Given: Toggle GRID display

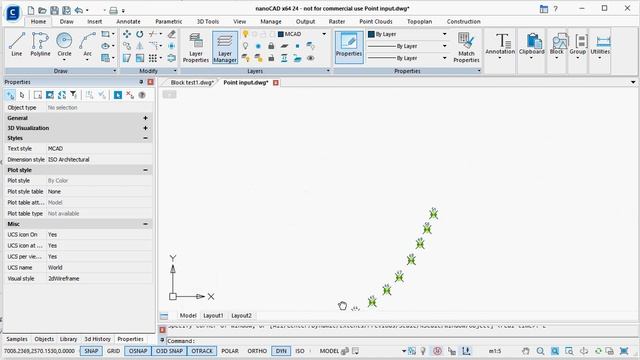Looking at the screenshot, I should pos(113,351).
